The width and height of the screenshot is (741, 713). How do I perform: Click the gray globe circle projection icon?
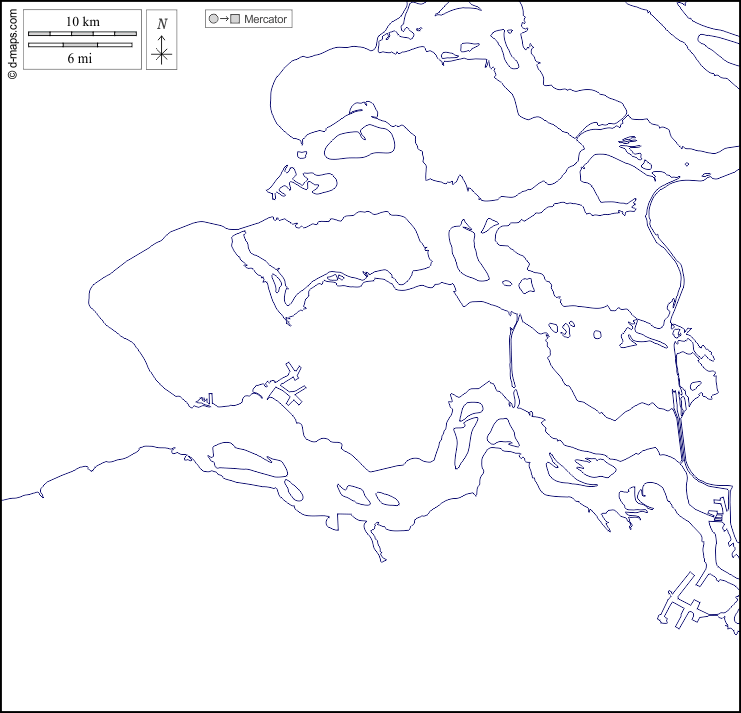point(213,19)
